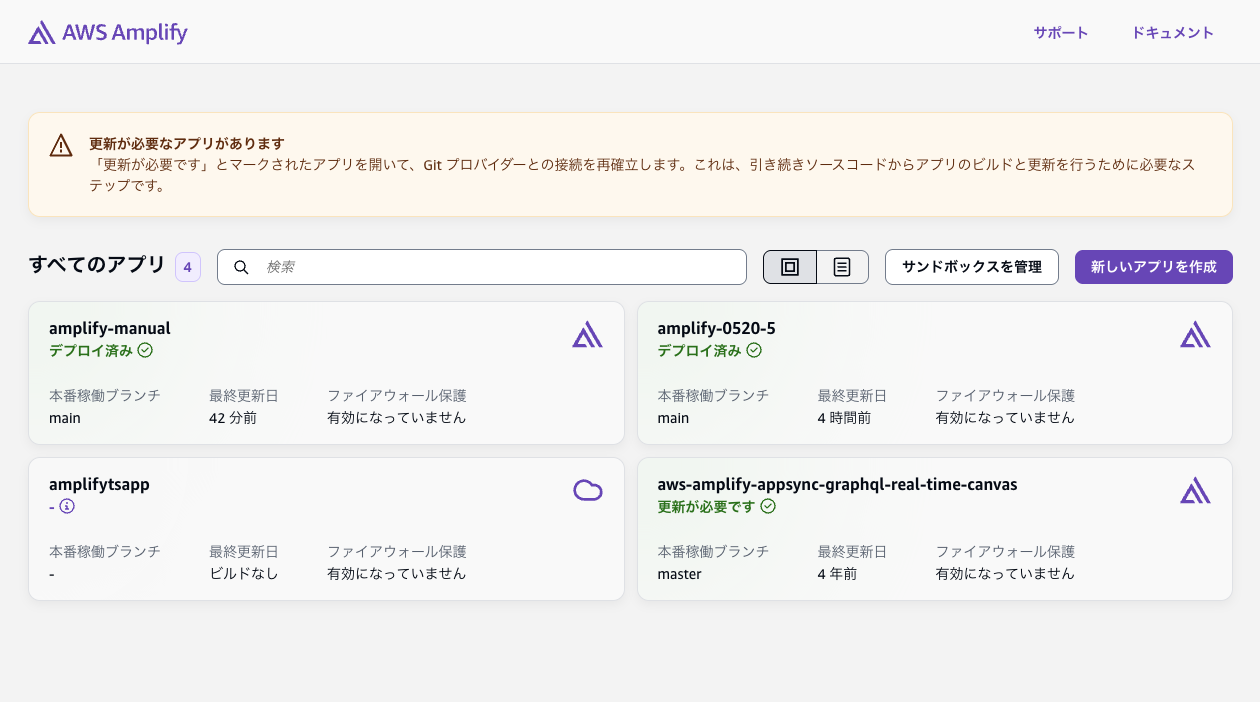This screenshot has height=702, width=1260.
Task: Click the 新しいアプリを作成 button
Action: (x=1154, y=267)
